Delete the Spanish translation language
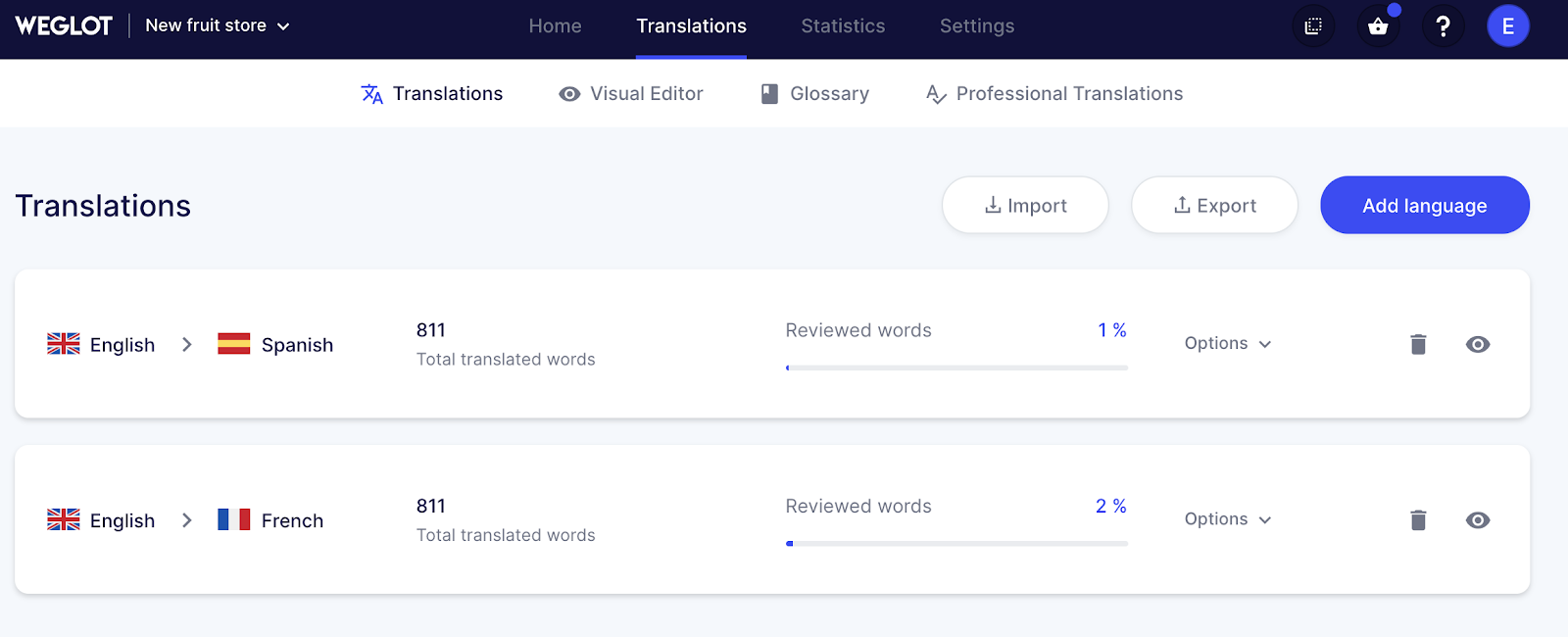Image resolution: width=1568 pixels, height=637 pixels. [1418, 344]
